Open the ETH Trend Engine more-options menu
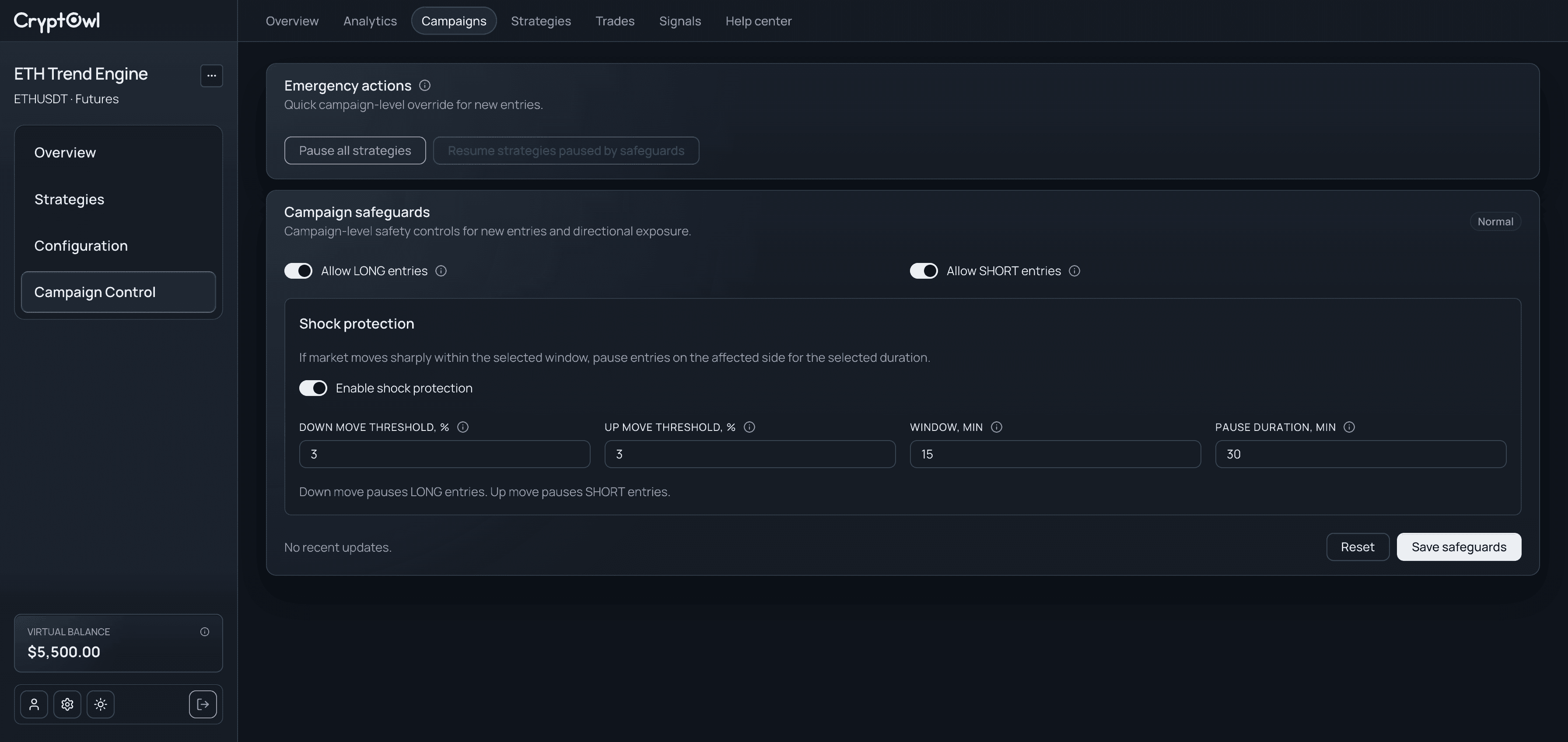Image resolution: width=1568 pixels, height=742 pixels. tap(211, 76)
